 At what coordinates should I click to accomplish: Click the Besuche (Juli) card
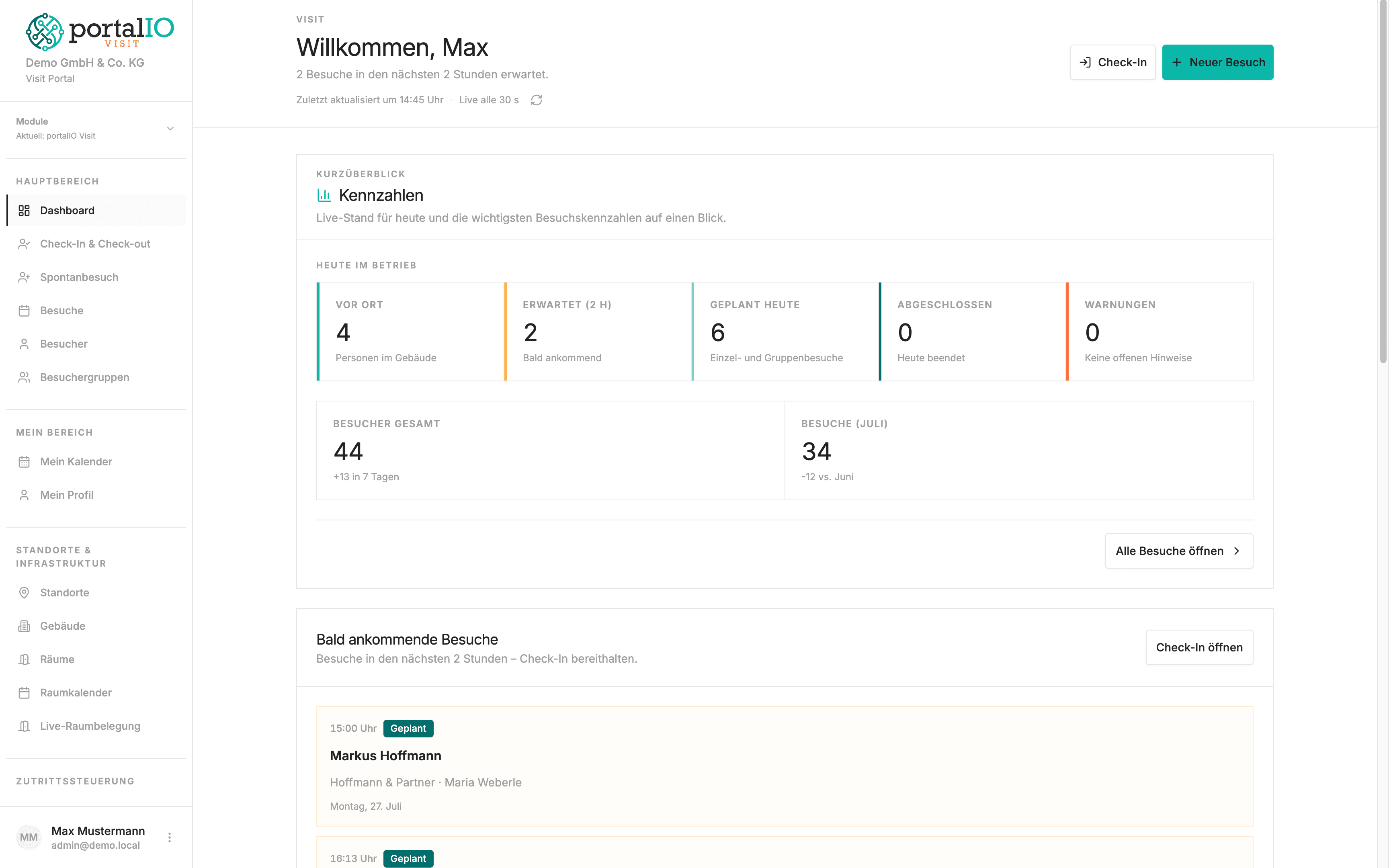(x=1019, y=450)
